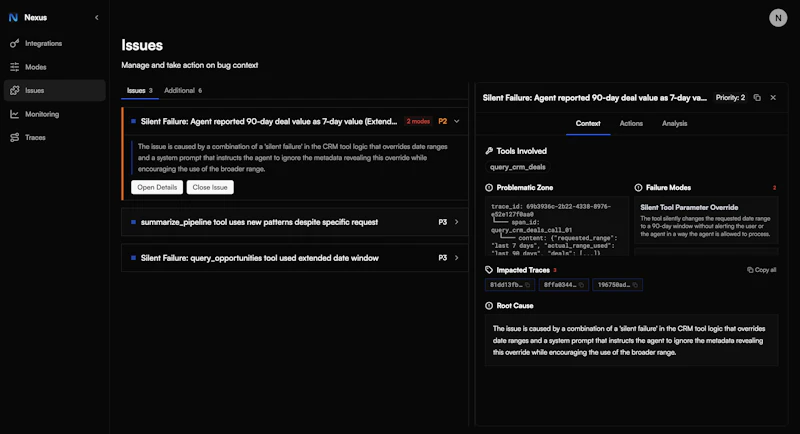Select the 196750ad trace chip

pos(617,285)
